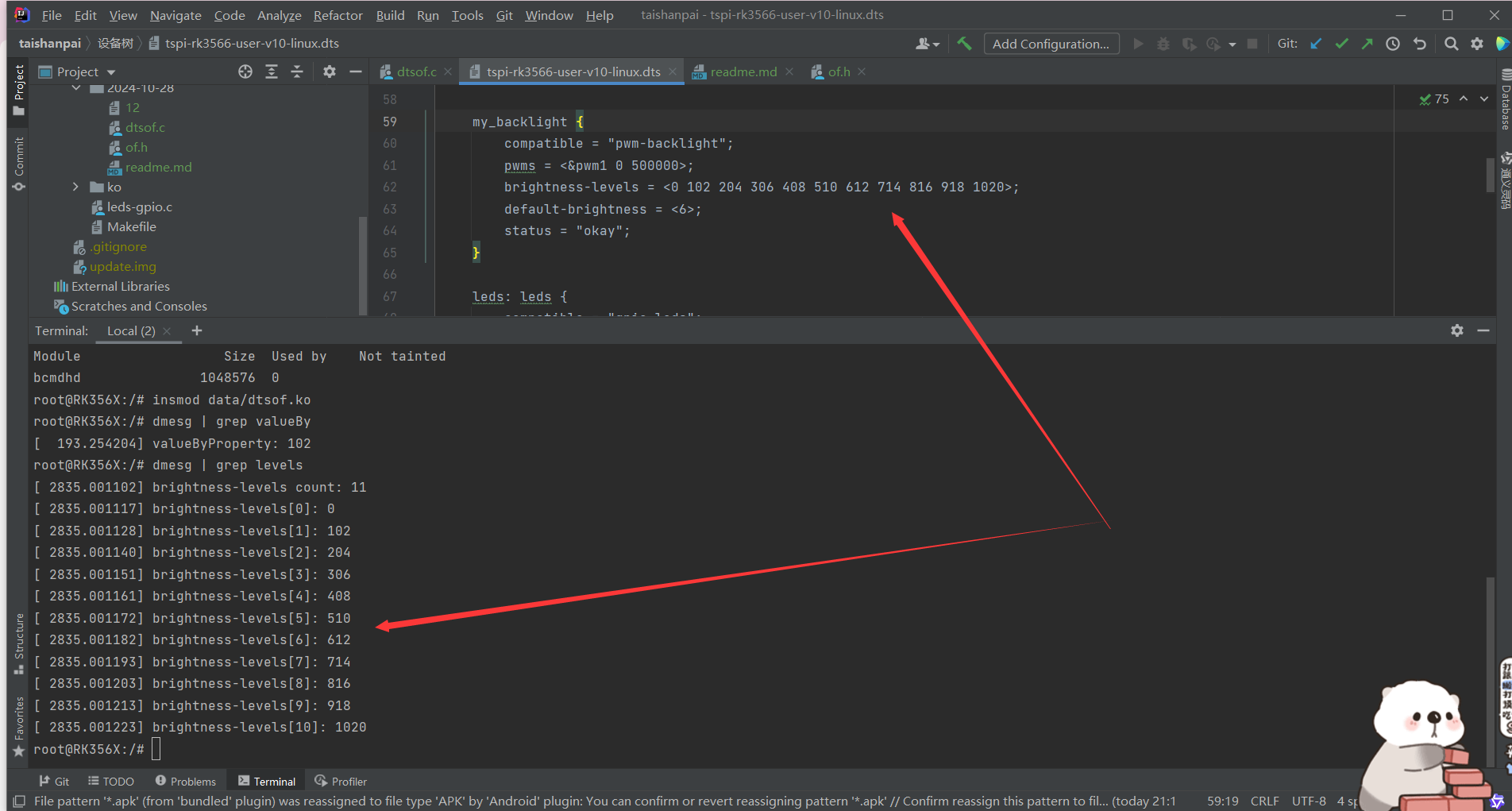The image size is (1512, 811).
Task: Click the Build project hammer icon
Action: click(964, 44)
